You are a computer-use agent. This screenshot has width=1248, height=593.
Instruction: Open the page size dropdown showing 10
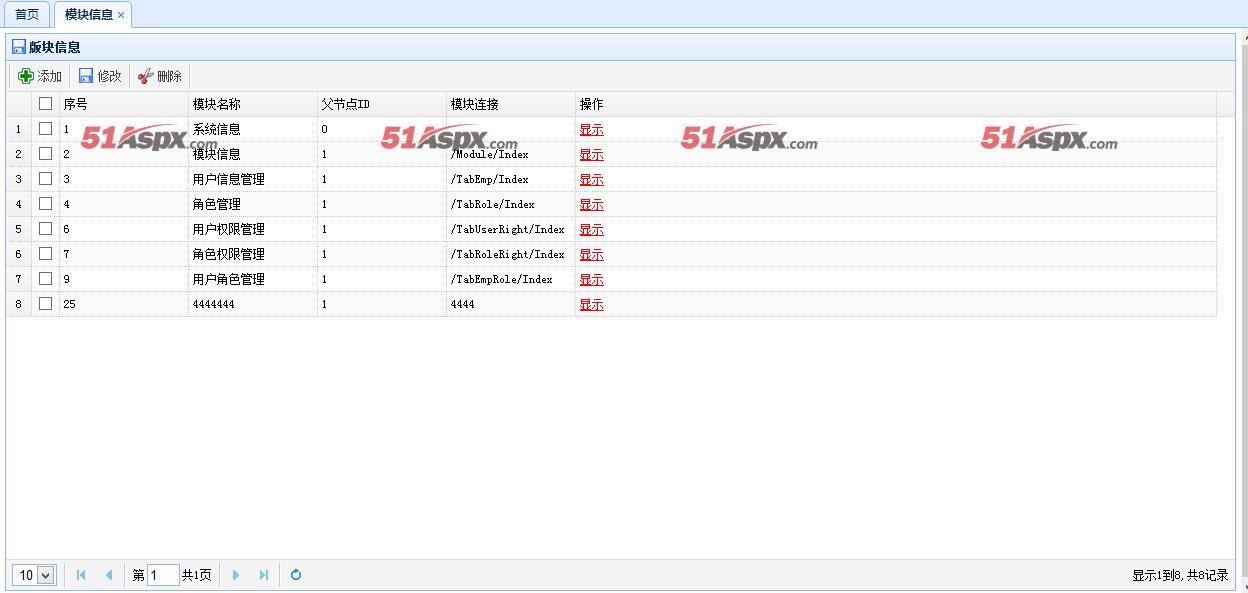[34, 575]
